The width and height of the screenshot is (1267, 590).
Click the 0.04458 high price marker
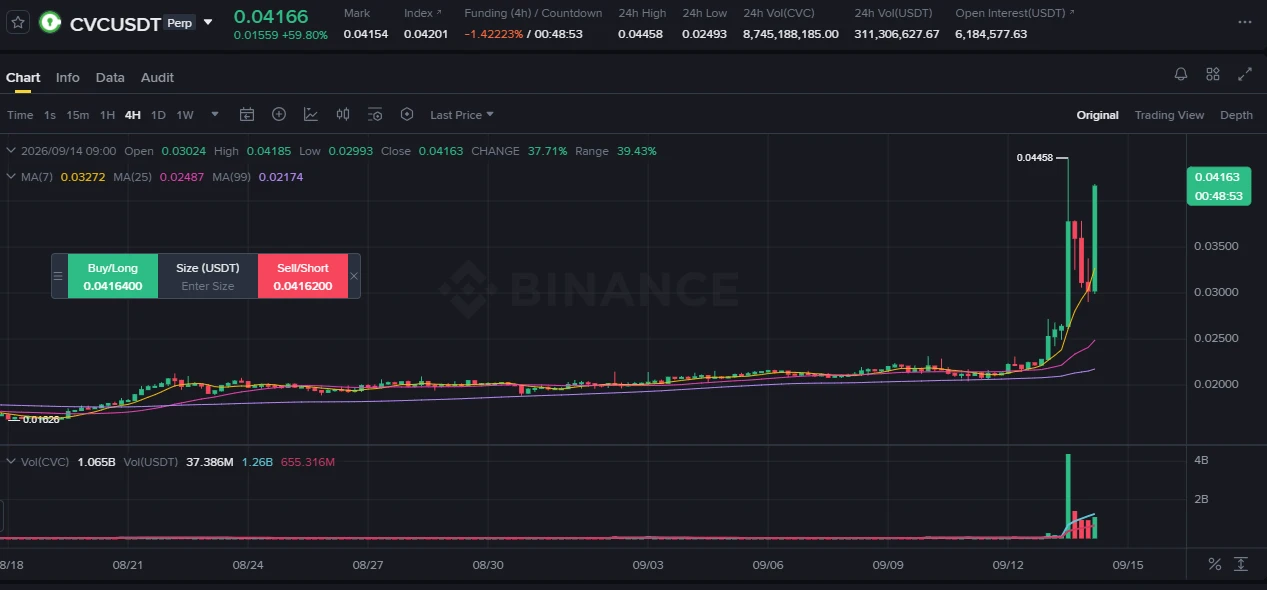coord(1033,157)
